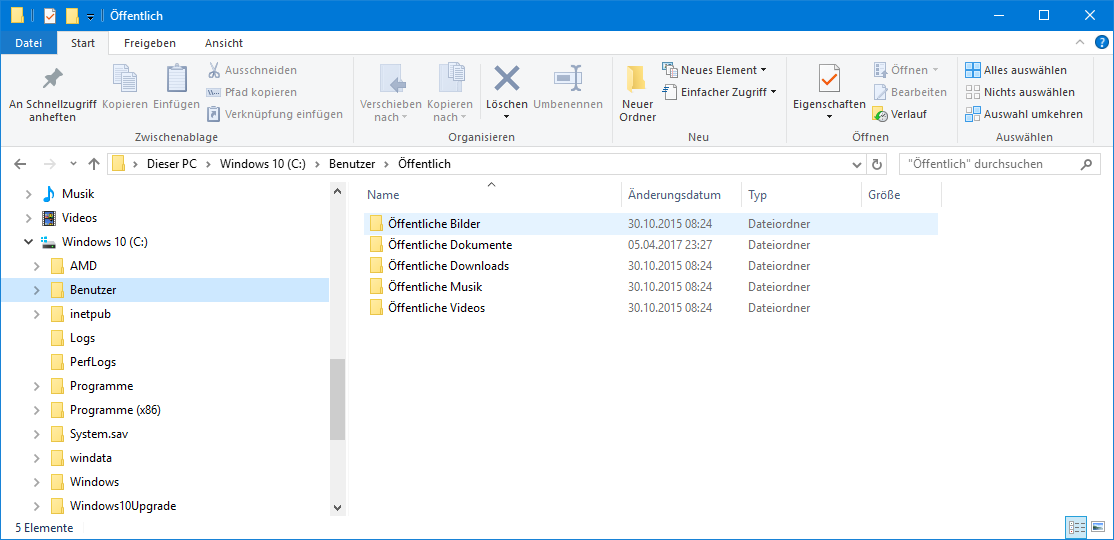Click Auswahl umkehren
This screenshot has height=540, width=1114.
coord(1024,114)
